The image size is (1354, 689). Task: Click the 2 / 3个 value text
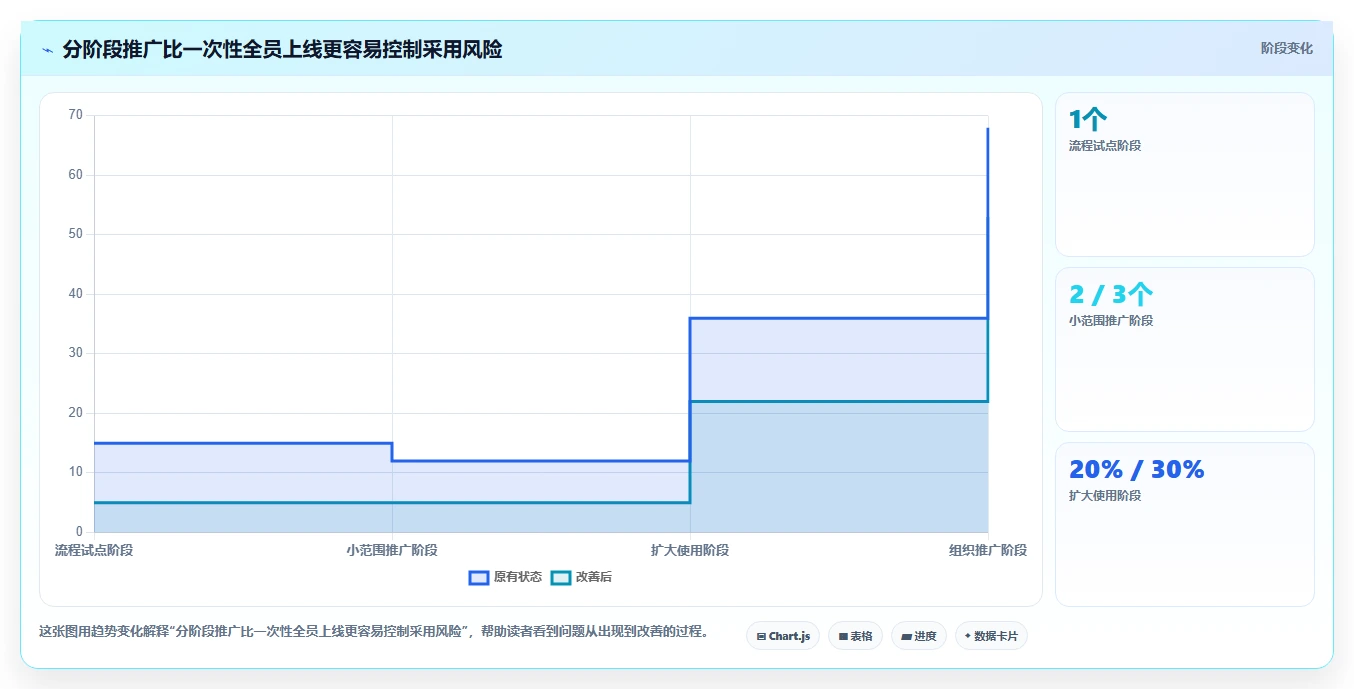pyautogui.click(x=1111, y=295)
